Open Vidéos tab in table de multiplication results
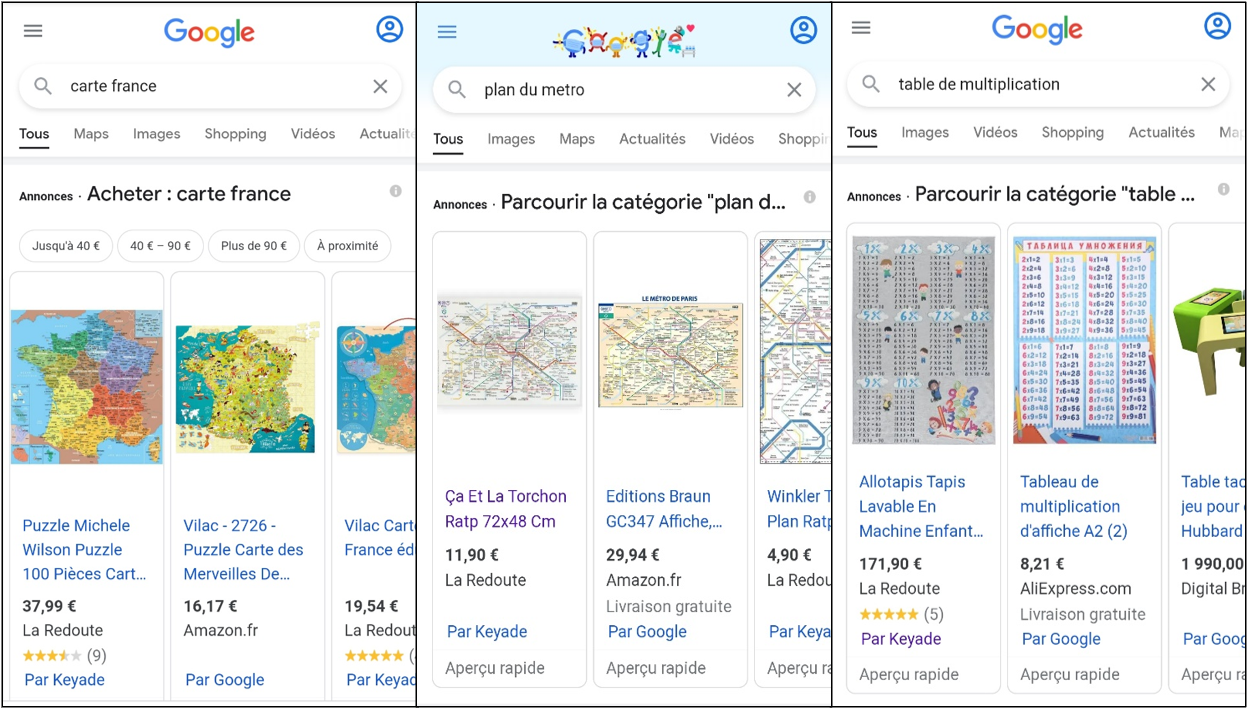Image resolution: width=1248 pixels, height=709 pixels. coord(995,132)
